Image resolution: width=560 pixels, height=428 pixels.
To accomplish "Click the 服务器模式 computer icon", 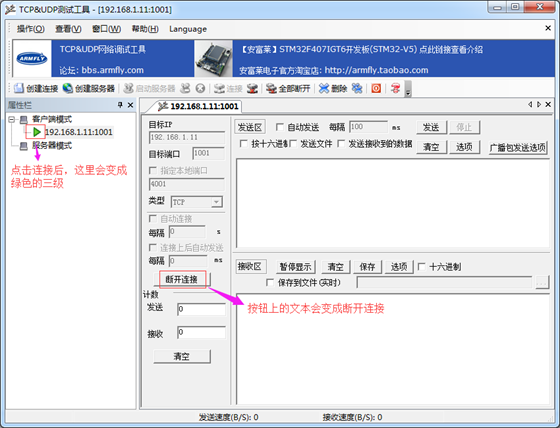I will click(x=24, y=146).
